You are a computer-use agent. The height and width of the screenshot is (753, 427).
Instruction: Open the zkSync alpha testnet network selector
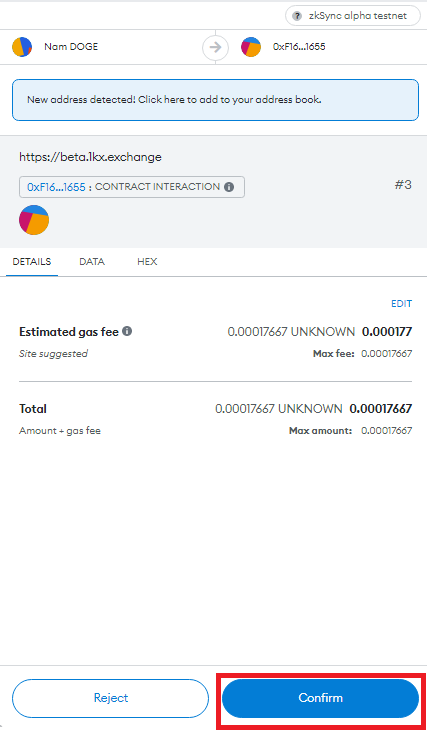click(353, 16)
